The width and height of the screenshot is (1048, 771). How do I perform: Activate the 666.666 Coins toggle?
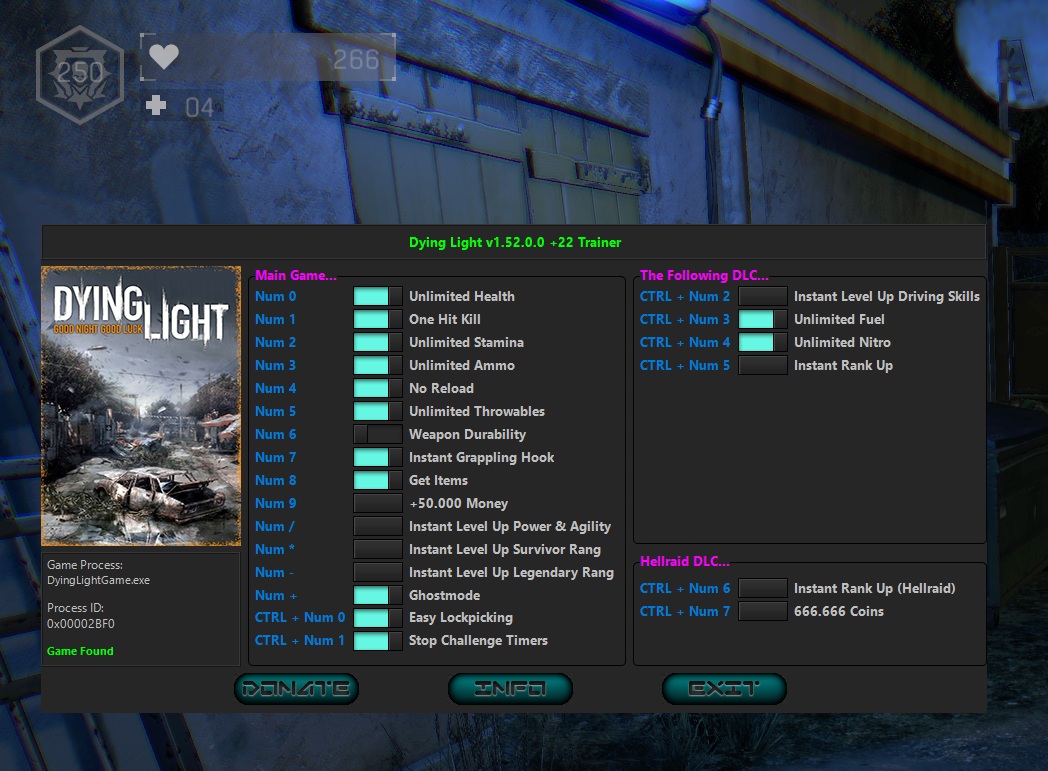(763, 611)
